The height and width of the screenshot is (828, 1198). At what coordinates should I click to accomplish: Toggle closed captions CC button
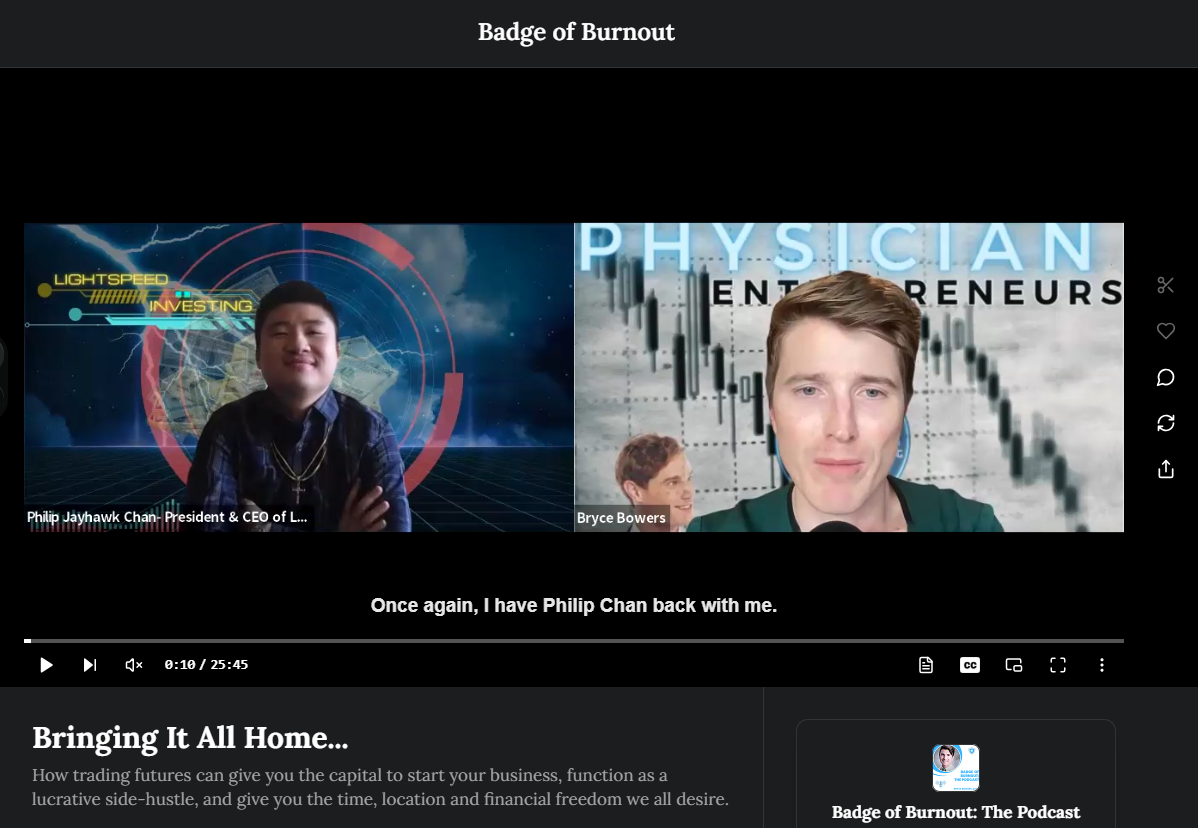970,665
